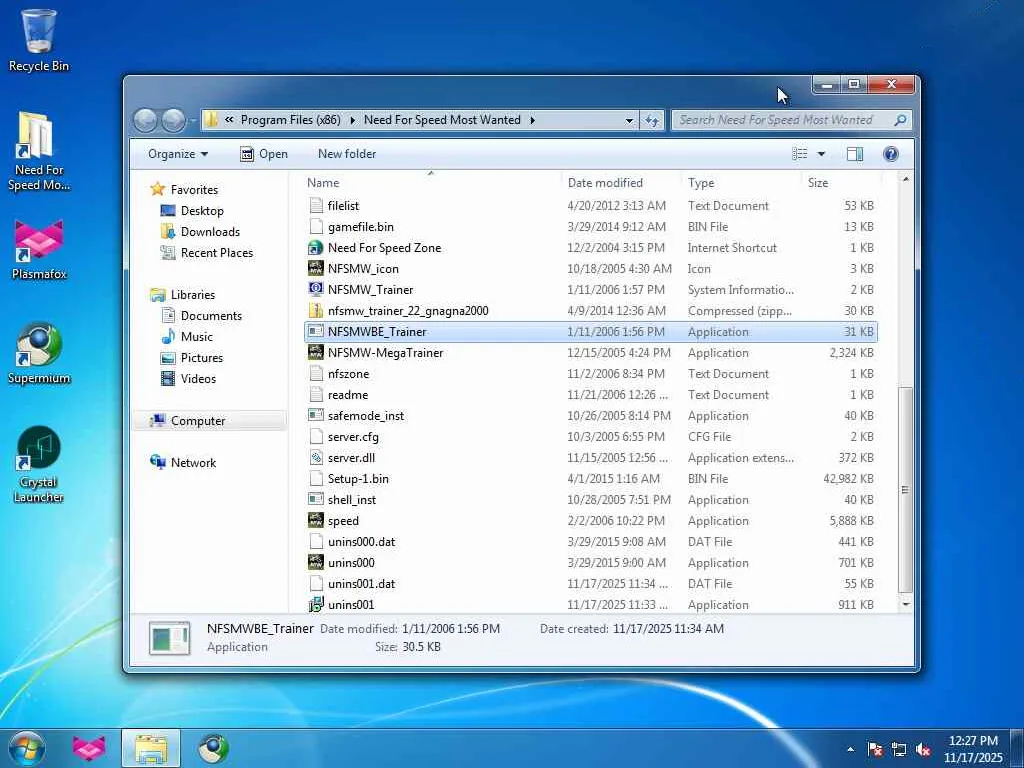Expand arrow after Need For Speed Most Wanted breadcrumb

tap(533, 120)
